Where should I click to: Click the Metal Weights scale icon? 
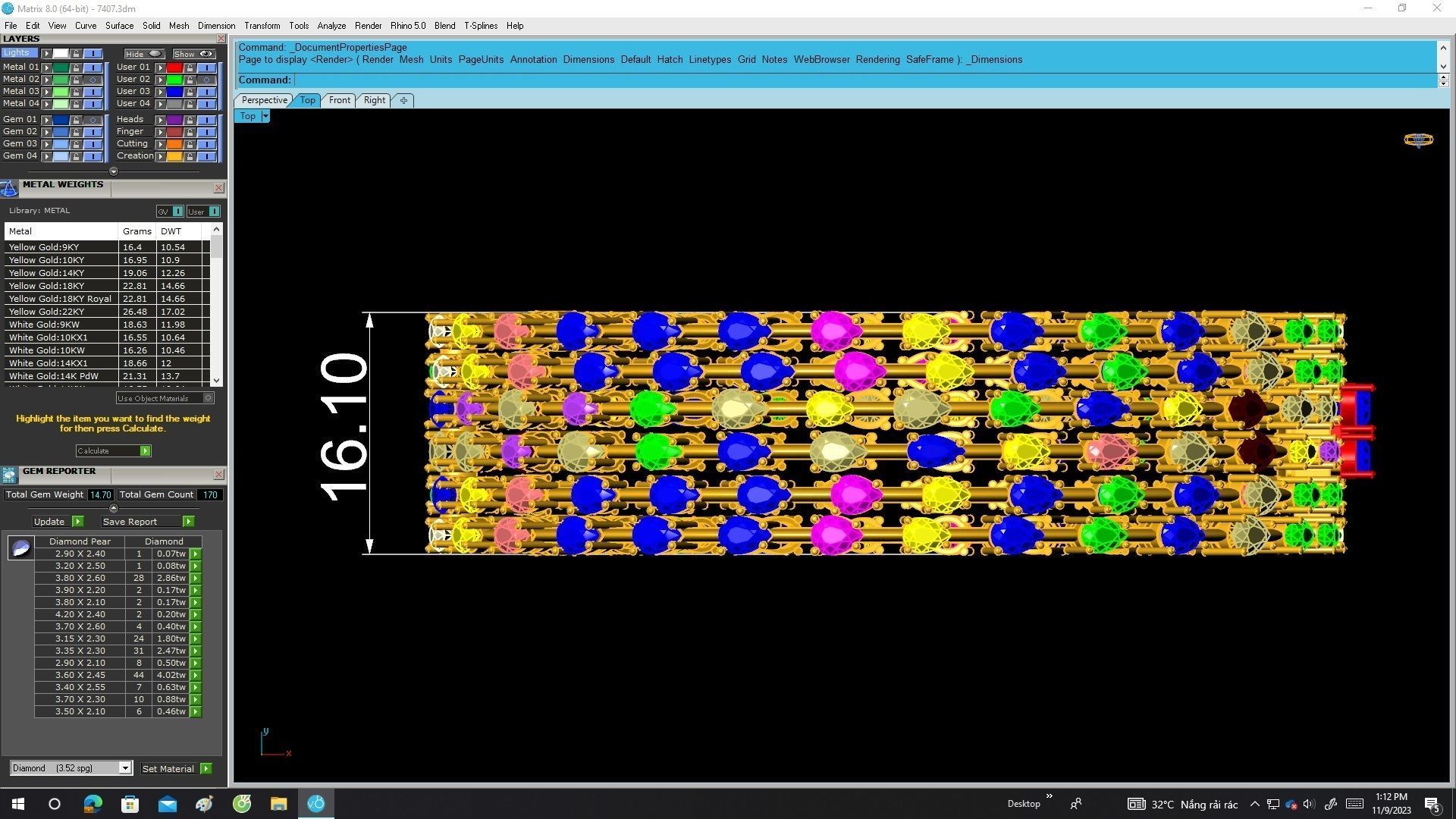(x=9, y=188)
